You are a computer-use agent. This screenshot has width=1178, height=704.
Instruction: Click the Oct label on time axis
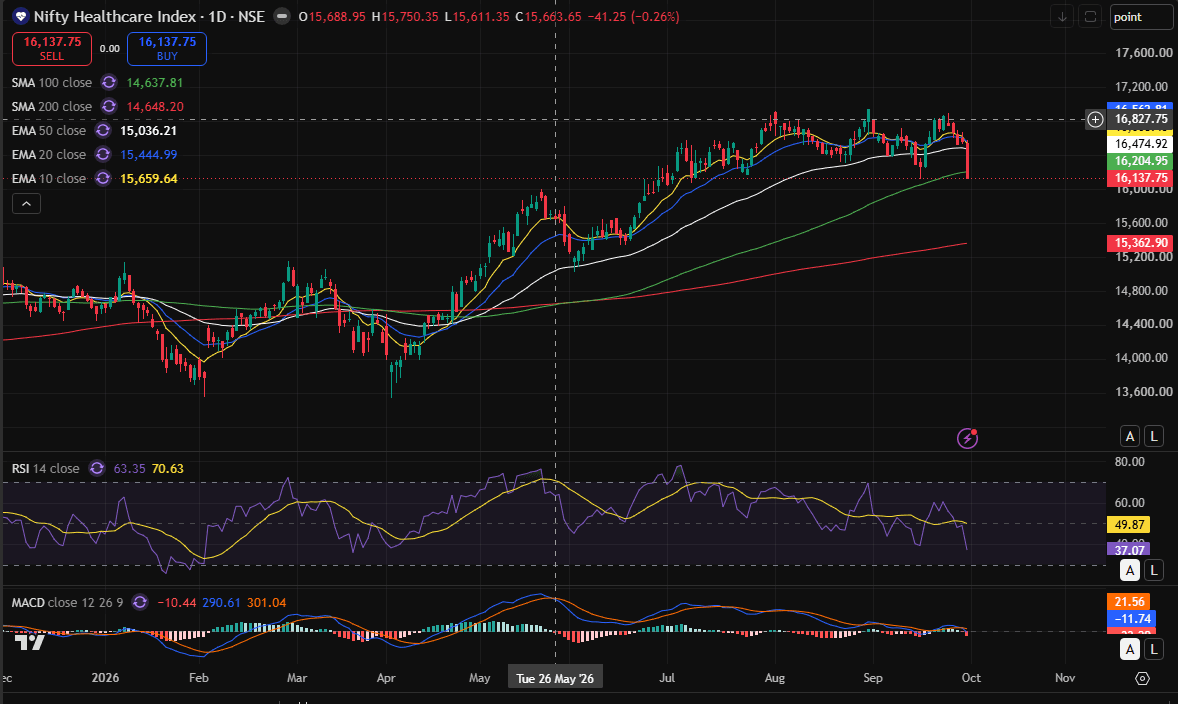971,678
